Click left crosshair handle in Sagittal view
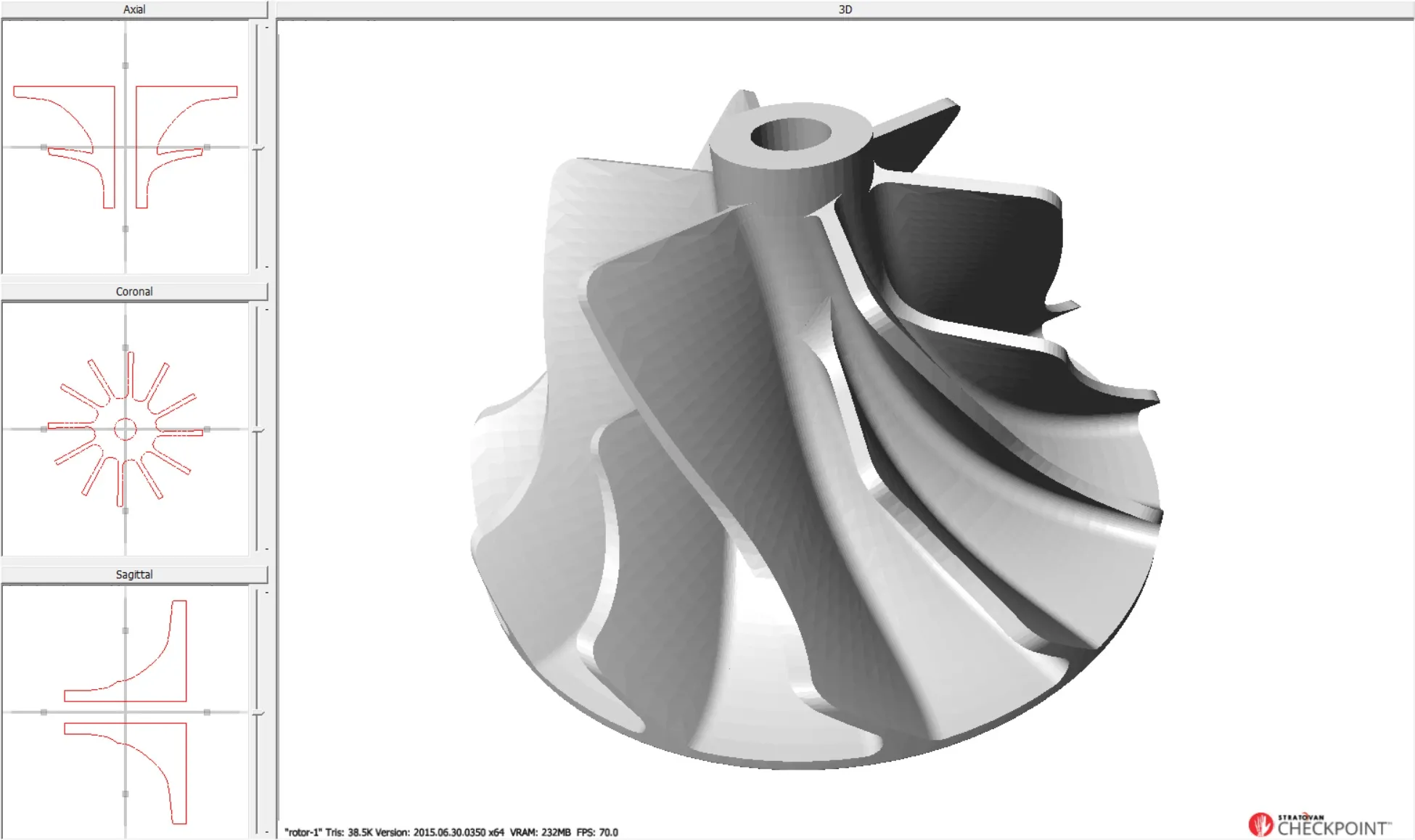Viewport: 1415px width, 840px height. coord(44,712)
